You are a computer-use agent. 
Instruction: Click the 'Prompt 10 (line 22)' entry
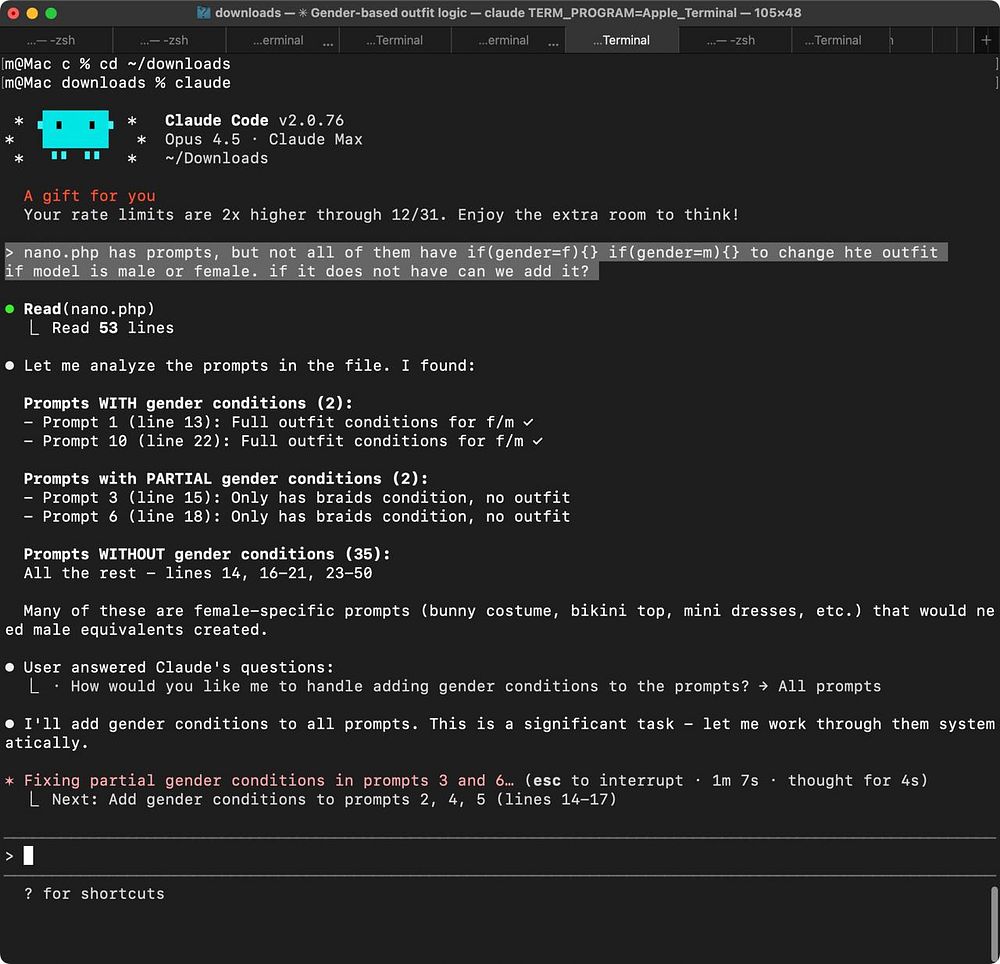(x=283, y=441)
